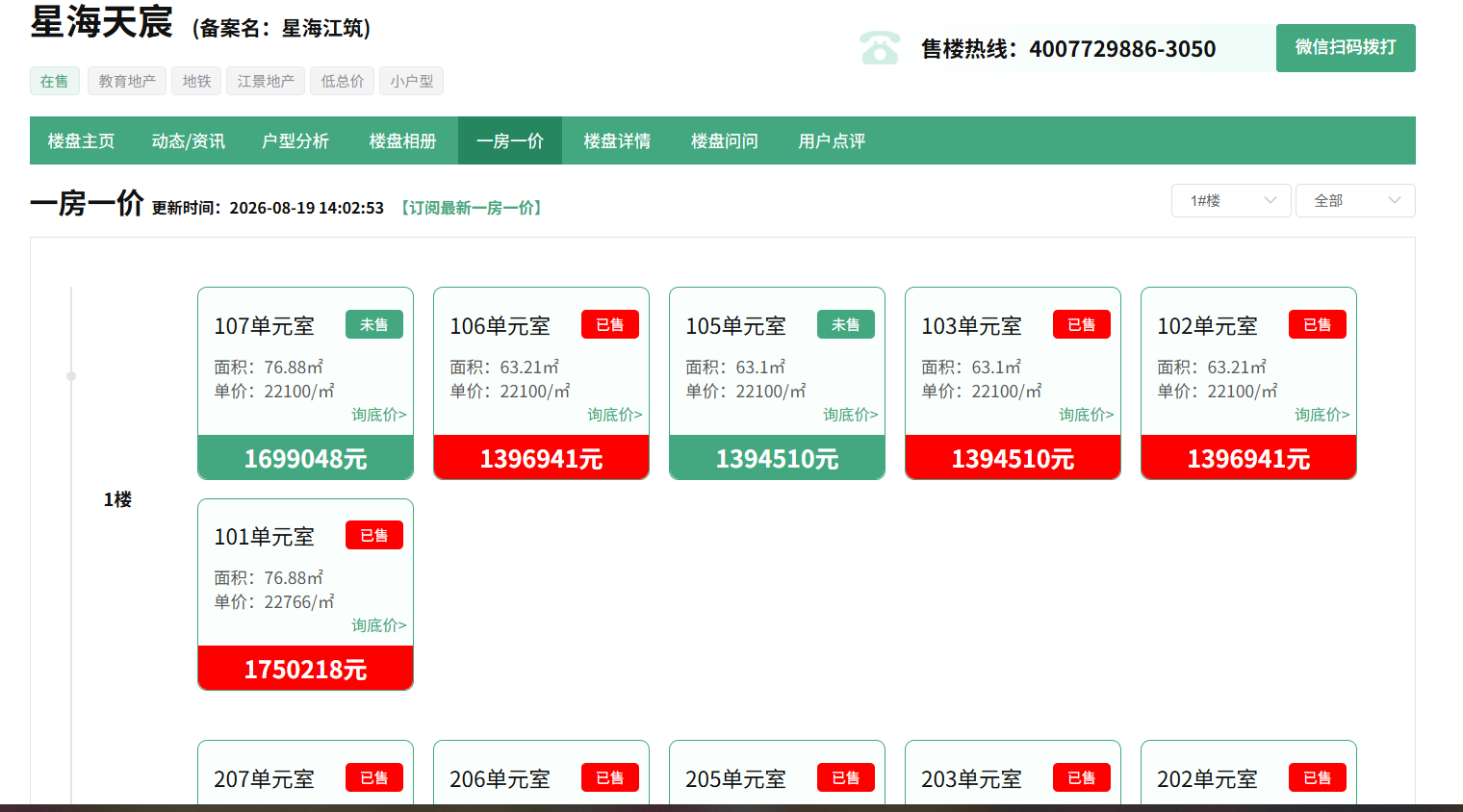Click the 202单元室 title
Image resolution: width=1463 pixels, height=812 pixels.
tap(1208, 779)
